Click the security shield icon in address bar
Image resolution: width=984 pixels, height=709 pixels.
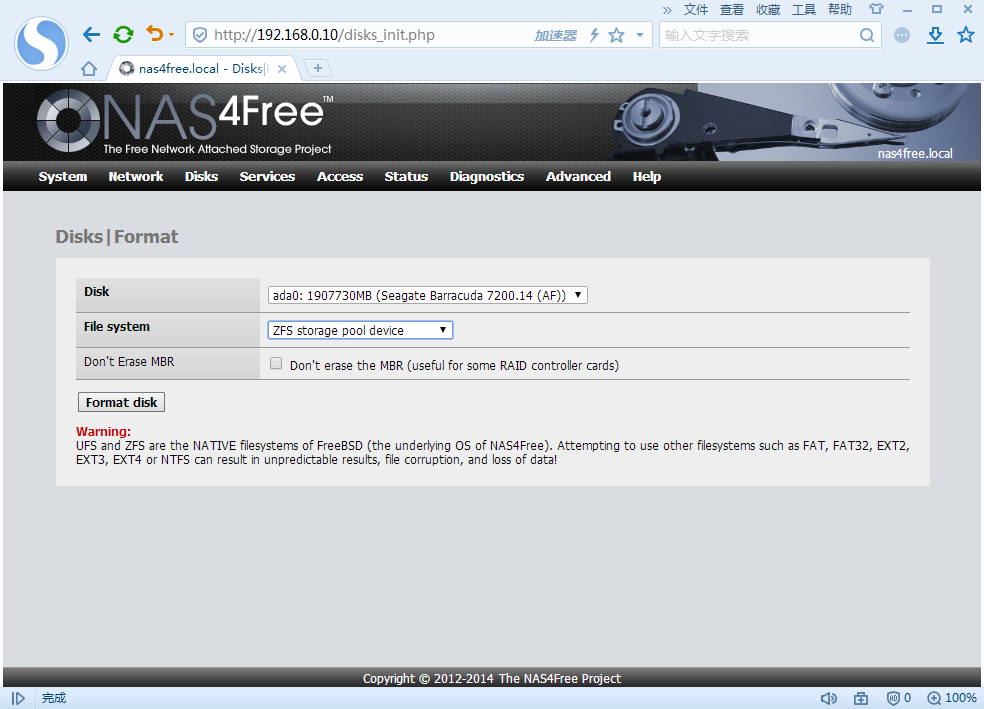200,35
